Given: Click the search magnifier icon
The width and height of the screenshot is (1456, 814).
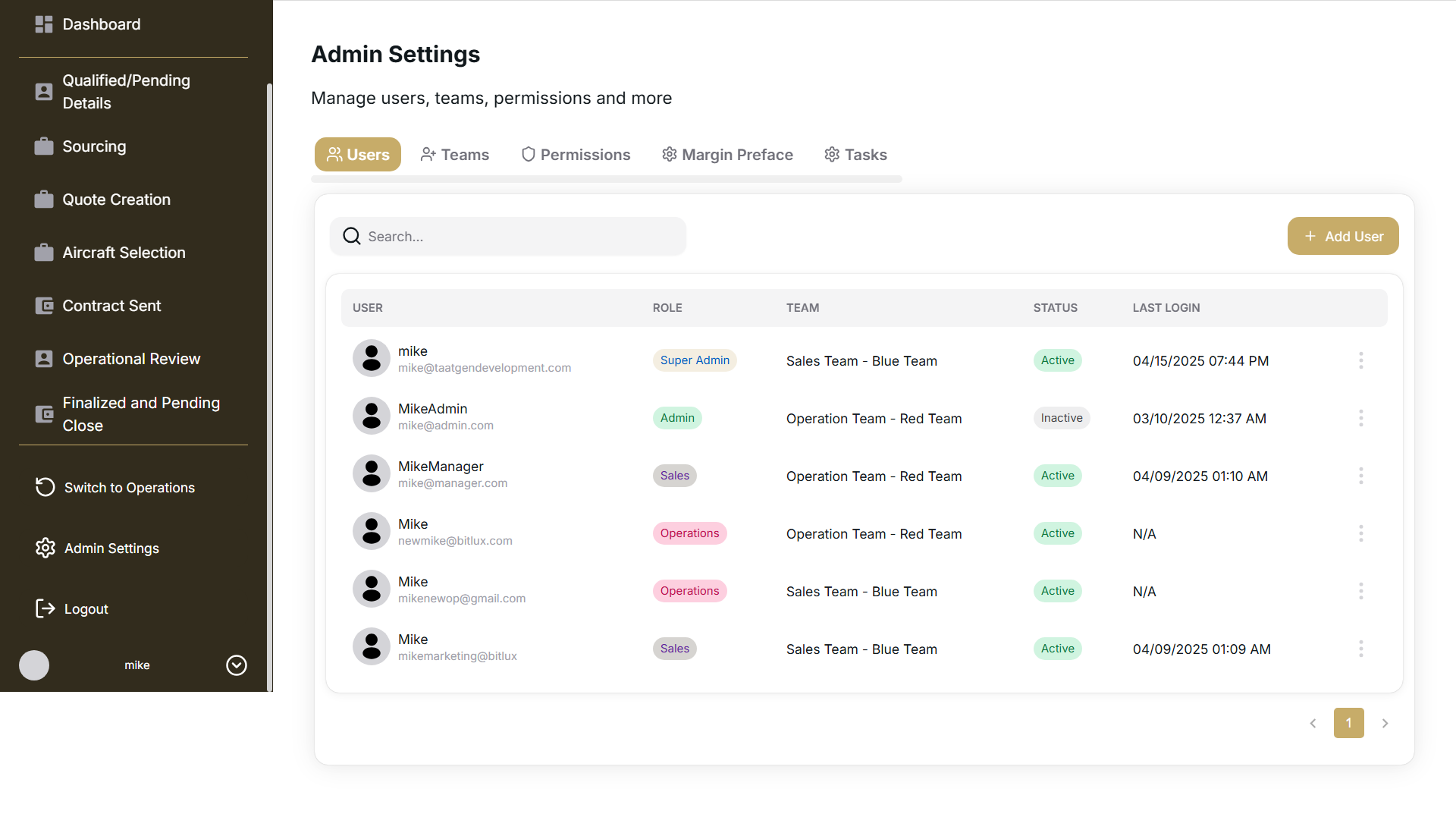Looking at the screenshot, I should [x=352, y=237].
